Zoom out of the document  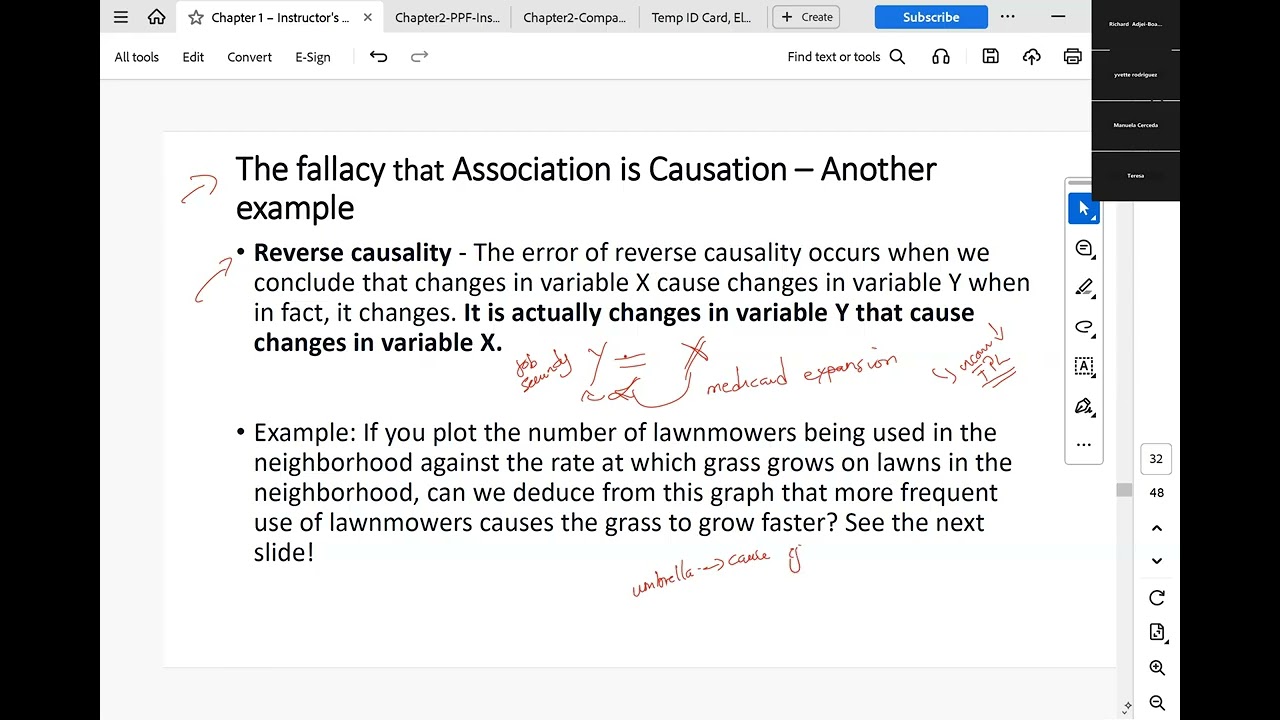point(1157,703)
